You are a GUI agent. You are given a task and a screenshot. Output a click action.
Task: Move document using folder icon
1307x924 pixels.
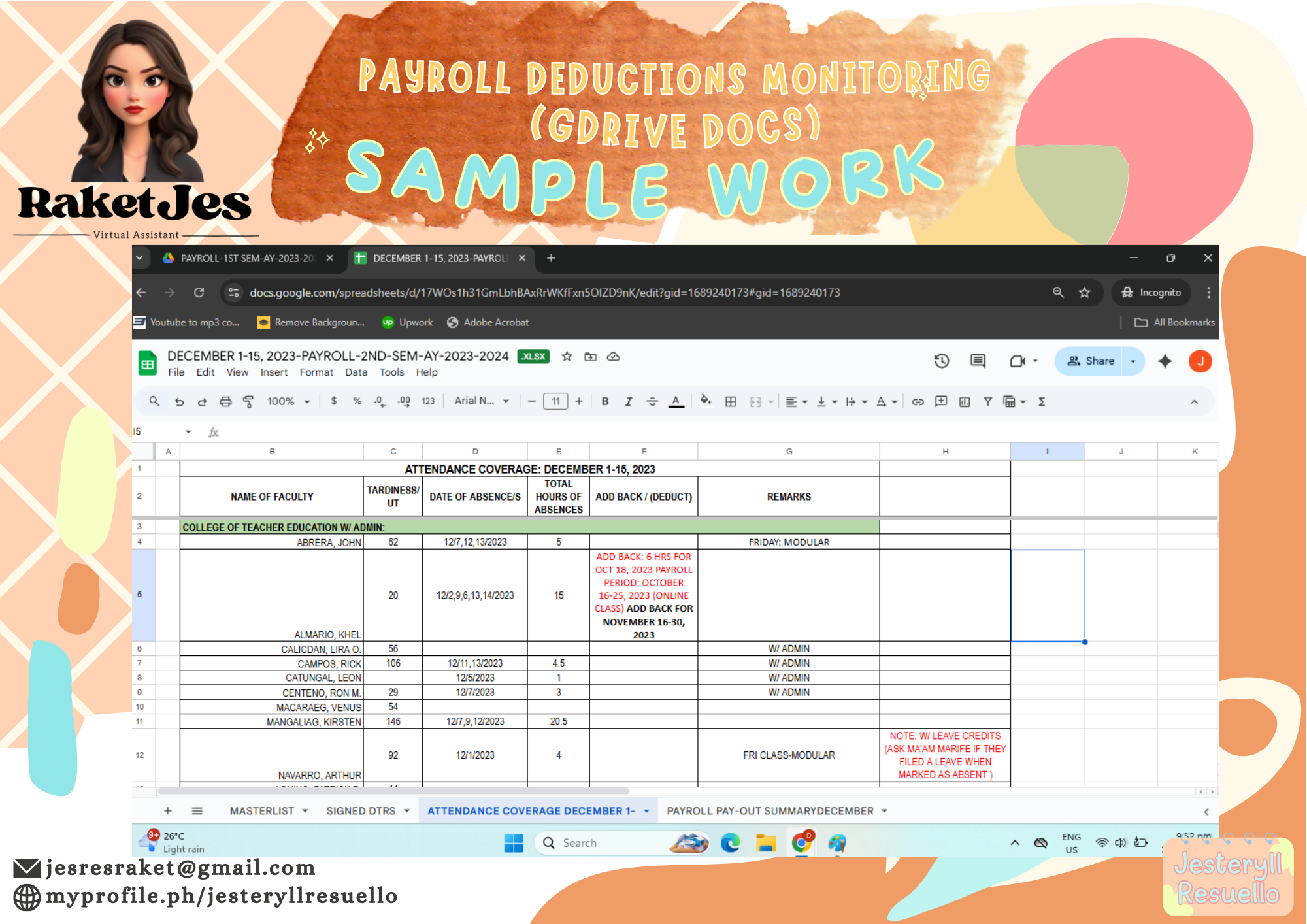point(590,356)
